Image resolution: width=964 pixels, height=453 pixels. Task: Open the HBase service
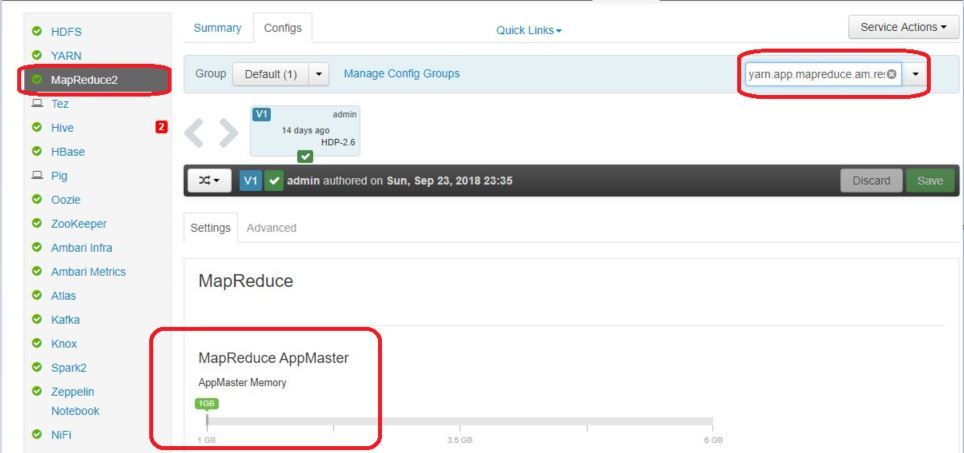(x=68, y=151)
